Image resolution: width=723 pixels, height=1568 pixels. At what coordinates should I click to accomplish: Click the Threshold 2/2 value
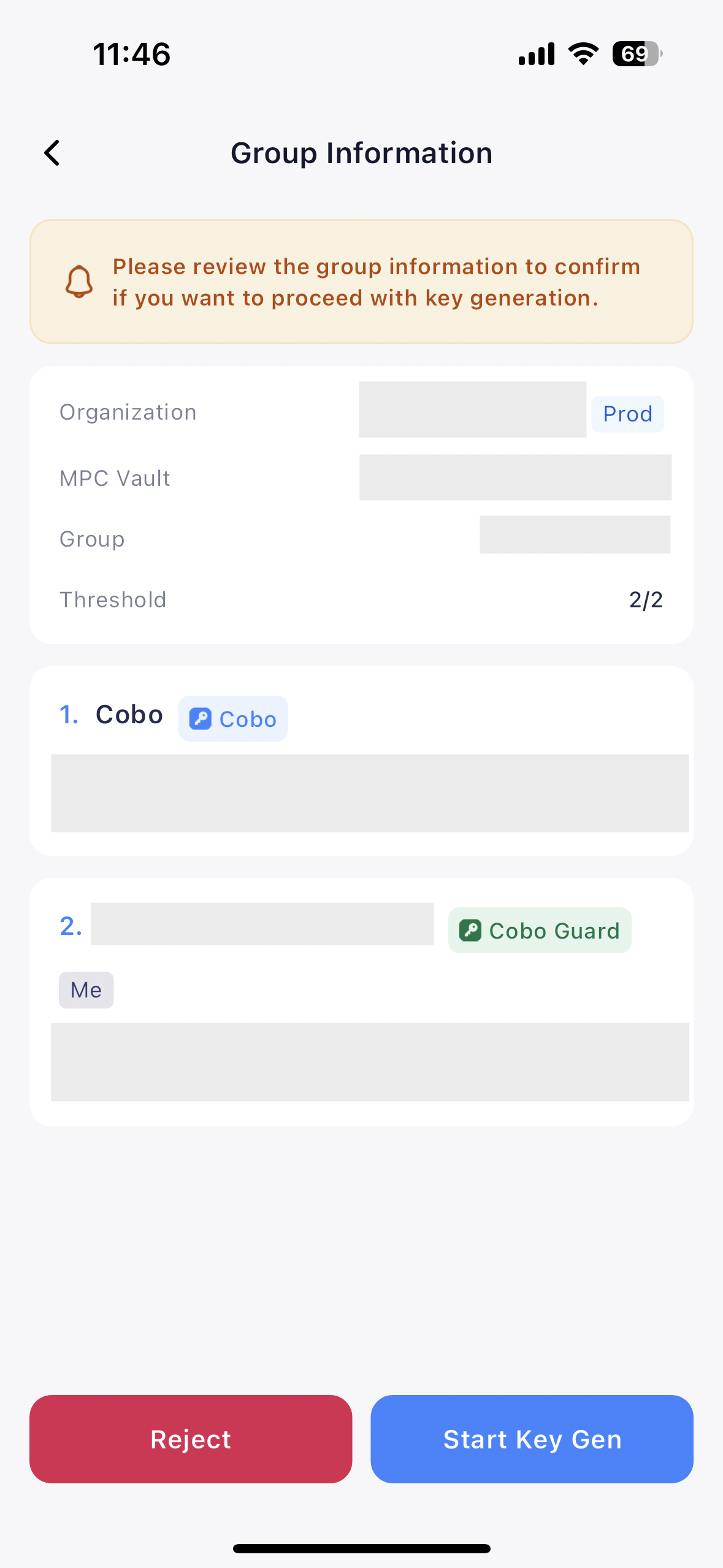tap(646, 599)
